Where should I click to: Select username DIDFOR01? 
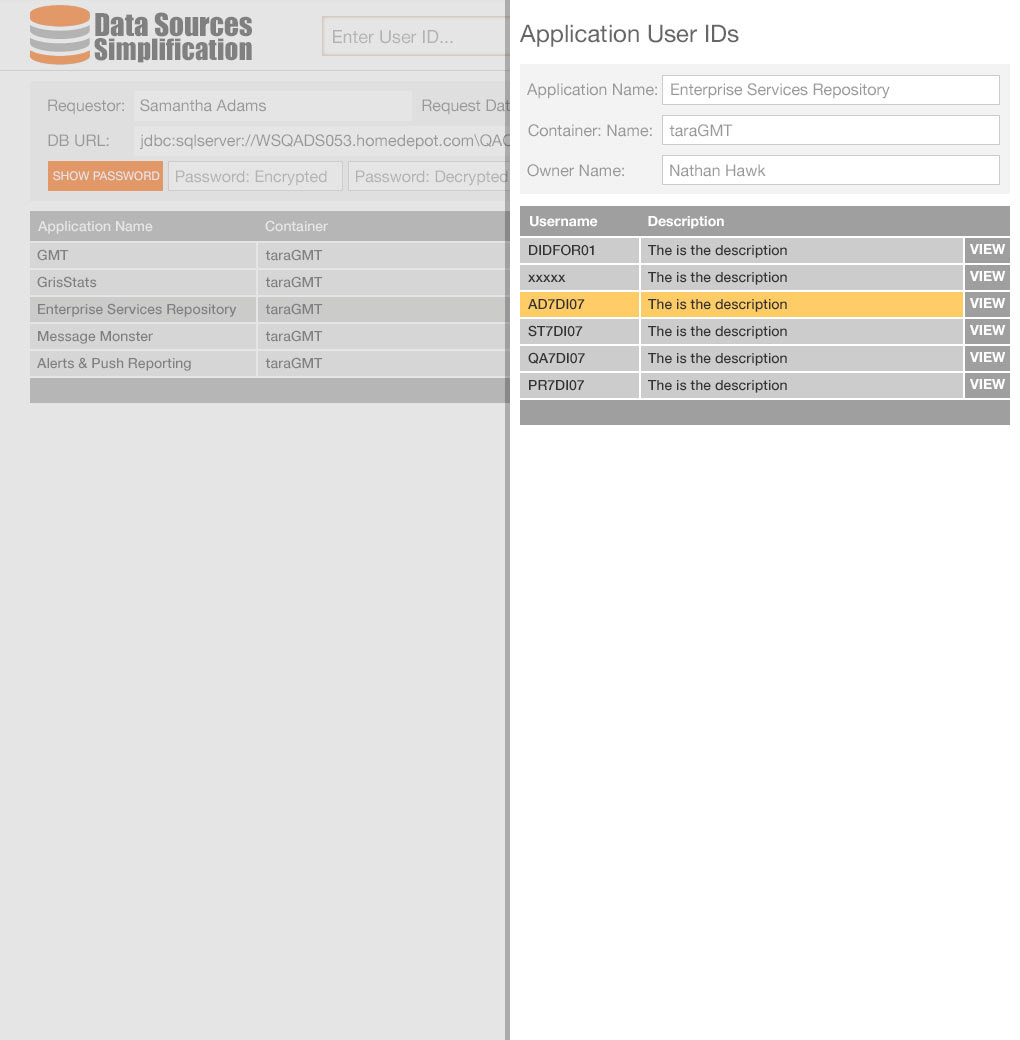[x=579, y=251]
